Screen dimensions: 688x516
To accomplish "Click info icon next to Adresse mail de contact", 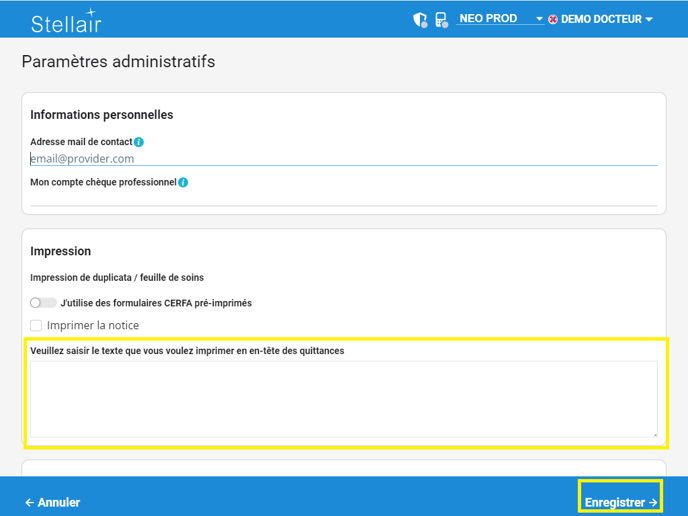I will [x=139, y=142].
